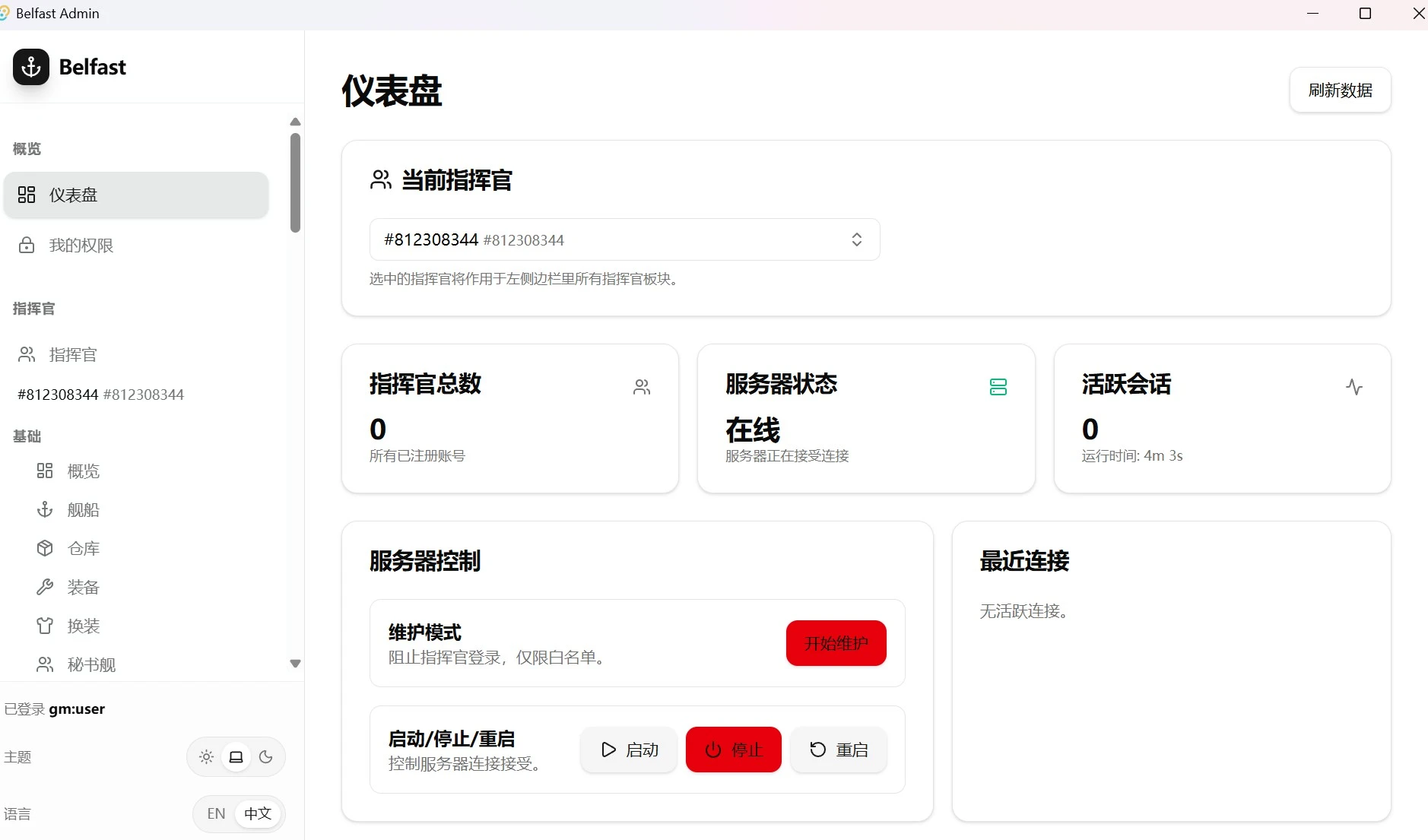1428x840 pixels.
Task: Click the 我的权限 lock icon in the sidebar
Action: coord(27,245)
